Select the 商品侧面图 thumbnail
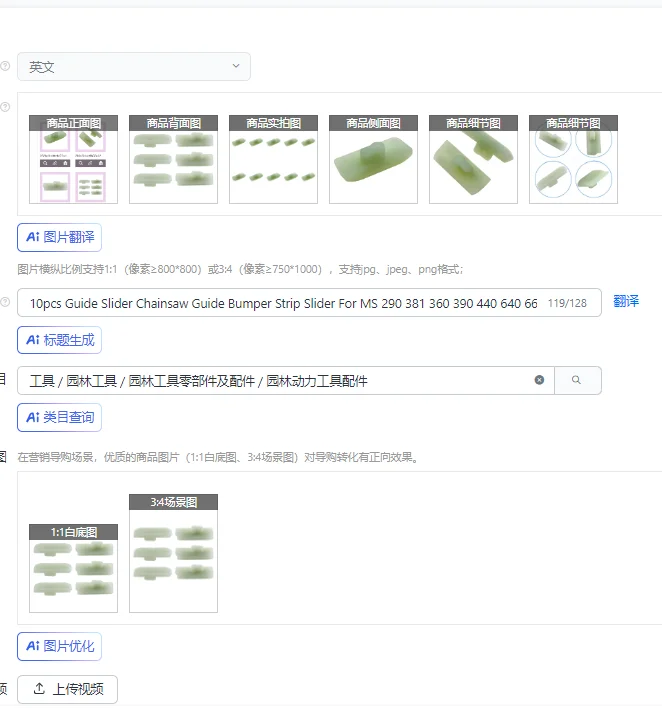The width and height of the screenshot is (662, 711). (373, 159)
